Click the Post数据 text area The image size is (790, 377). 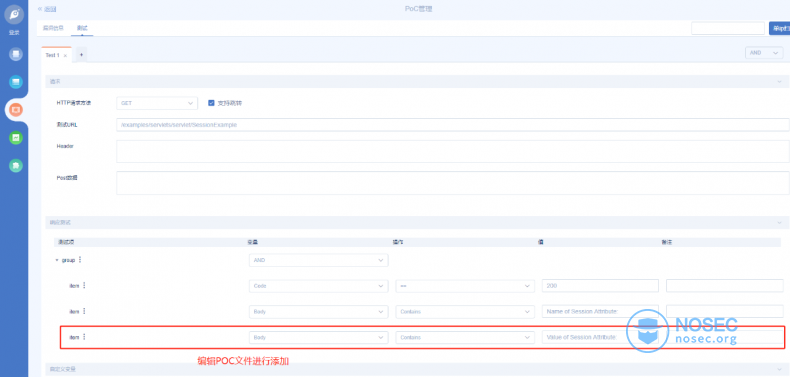pos(452,183)
